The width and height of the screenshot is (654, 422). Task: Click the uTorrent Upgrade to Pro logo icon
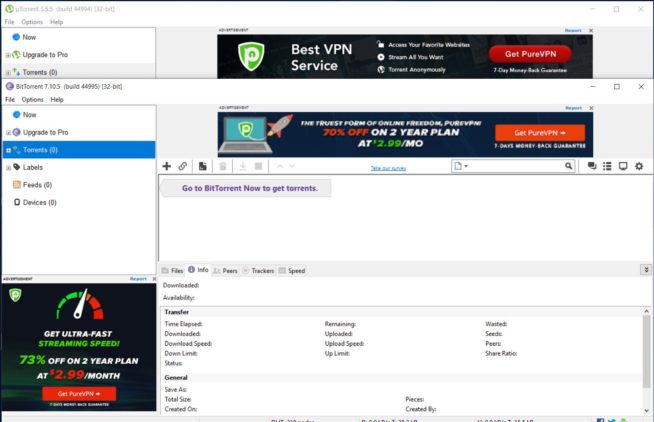(16, 54)
